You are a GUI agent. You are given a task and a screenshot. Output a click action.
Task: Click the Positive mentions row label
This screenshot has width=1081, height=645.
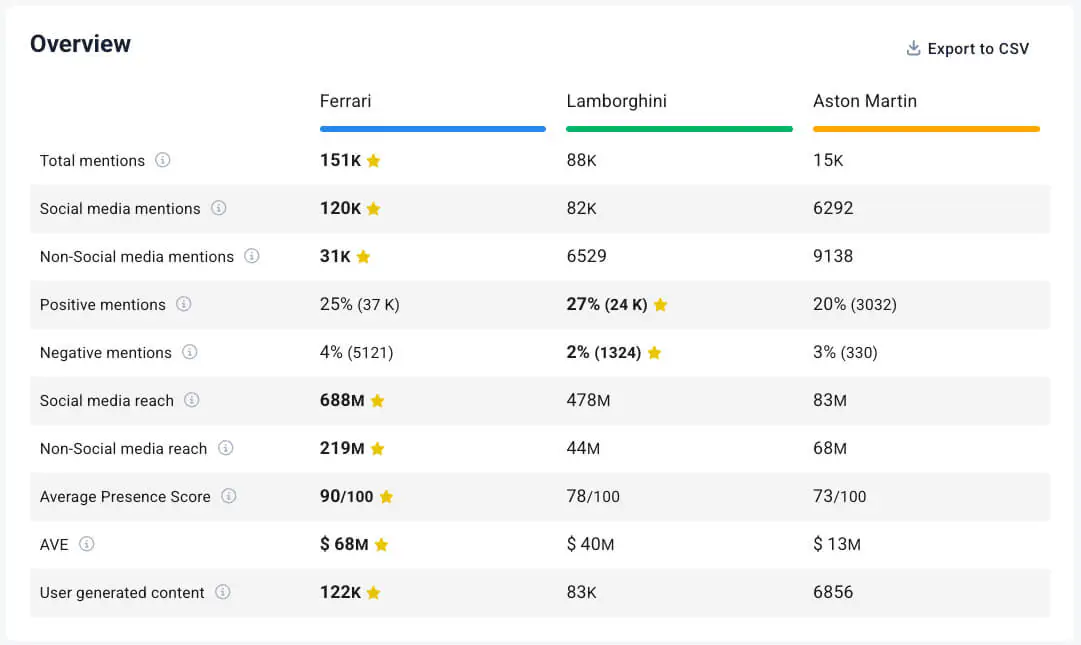(x=103, y=305)
